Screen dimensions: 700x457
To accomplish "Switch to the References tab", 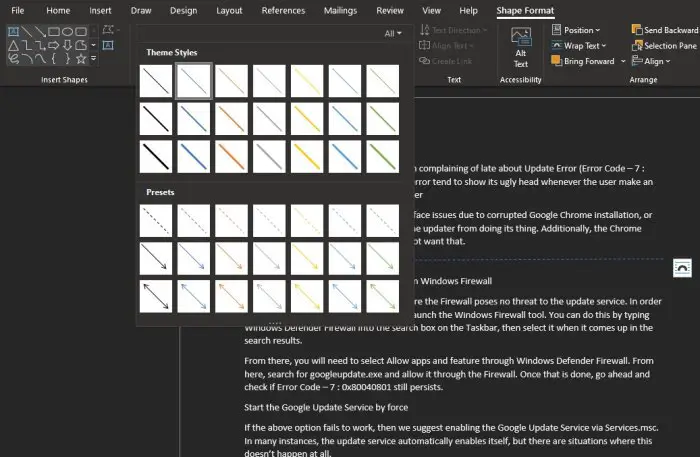I will coord(283,10).
